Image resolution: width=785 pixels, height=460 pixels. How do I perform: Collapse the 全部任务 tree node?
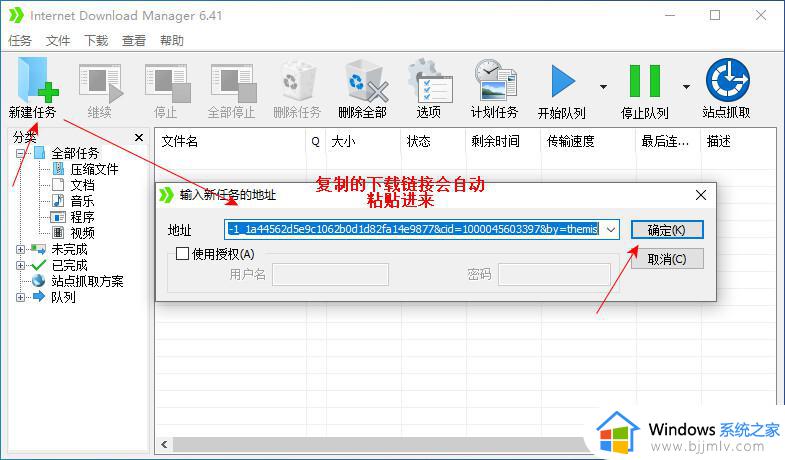click(20, 153)
